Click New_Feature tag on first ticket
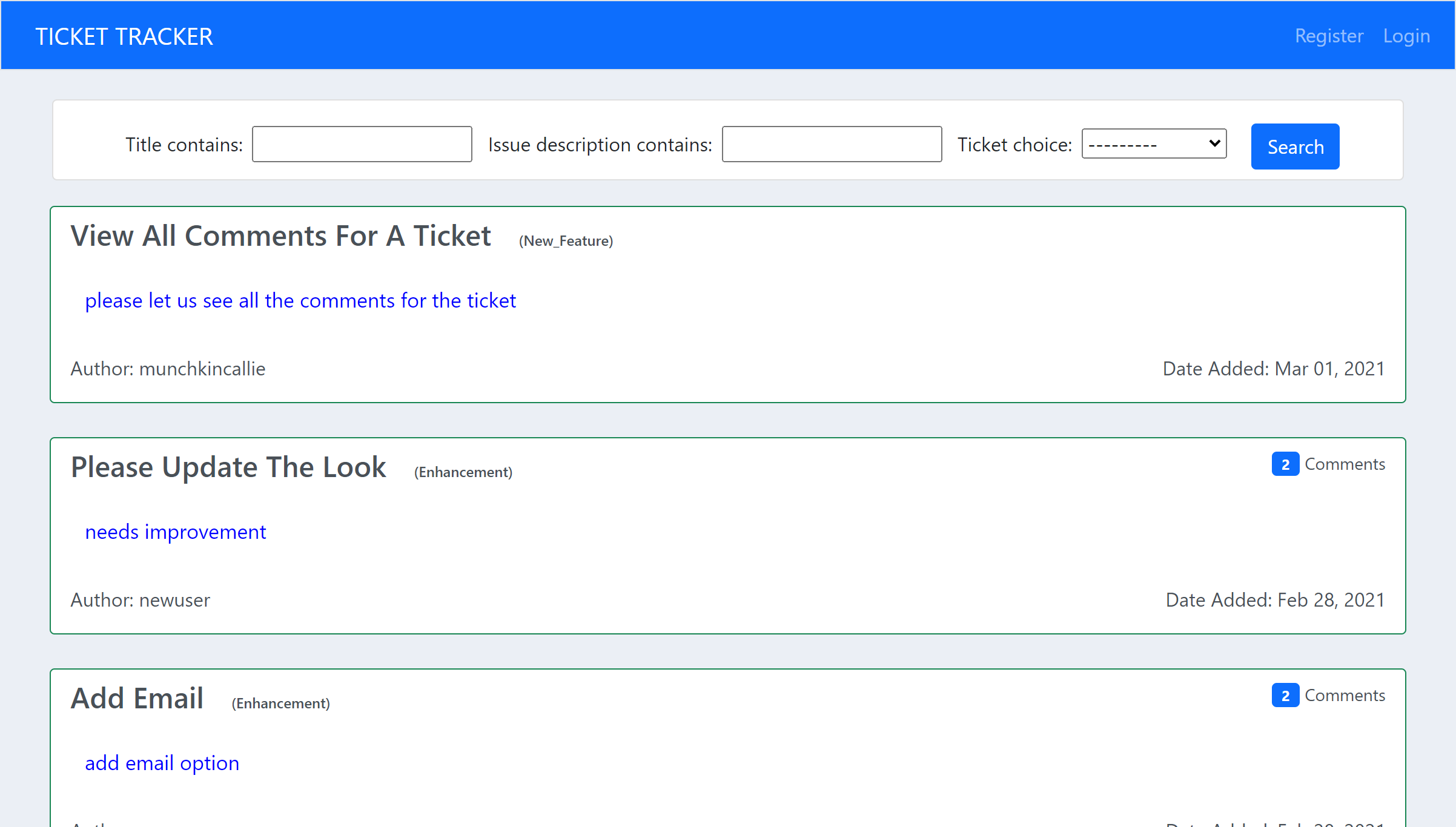1456x827 pixels. 566,239
